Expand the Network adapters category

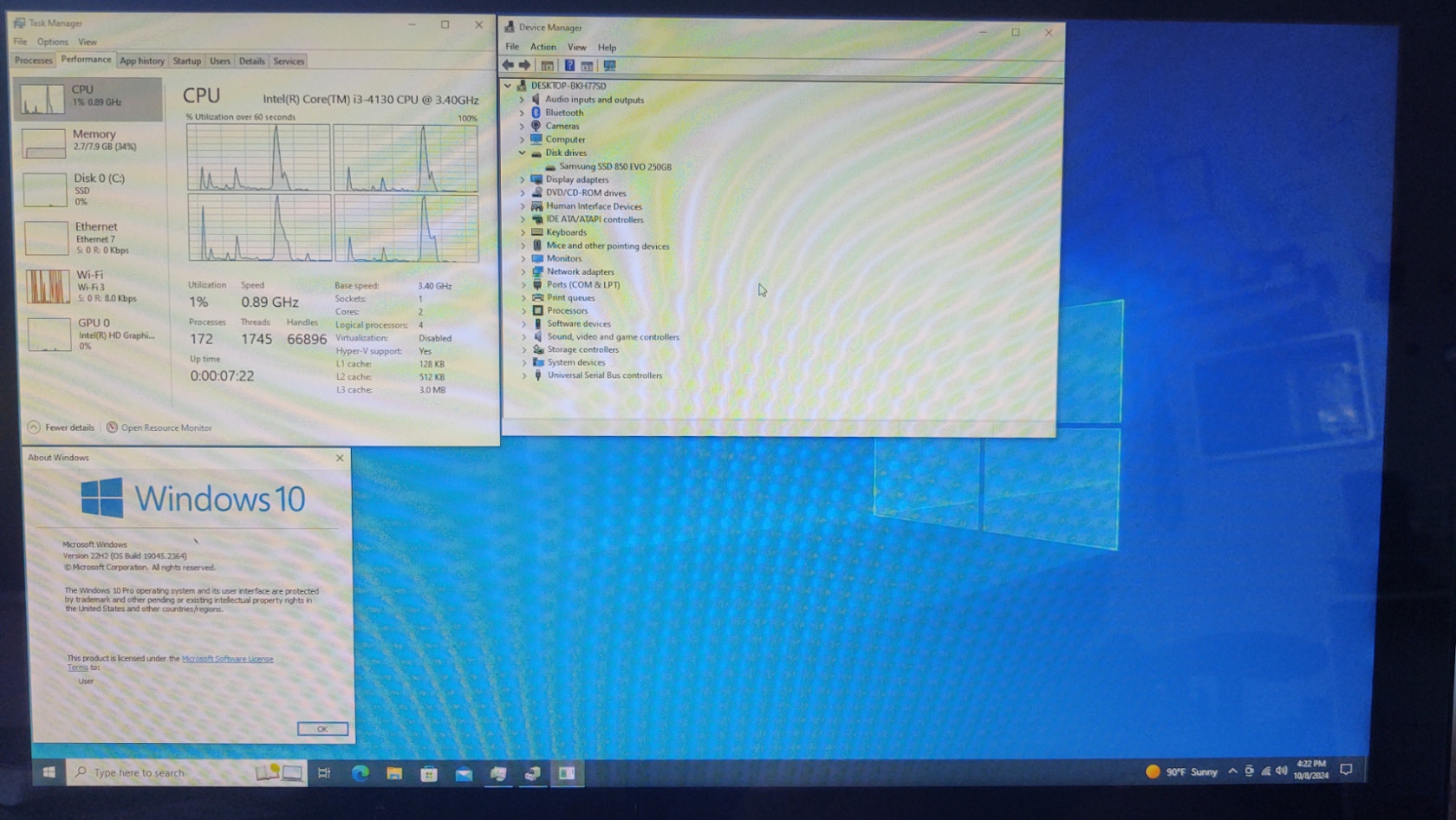point(523,272)
